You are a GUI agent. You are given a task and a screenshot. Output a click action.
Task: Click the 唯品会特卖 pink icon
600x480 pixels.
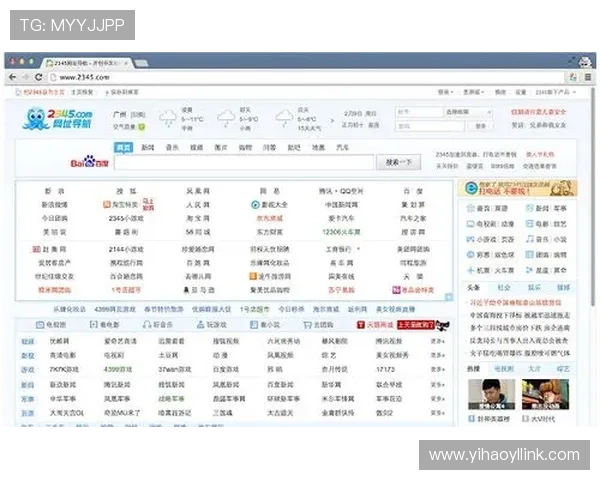tap(396, 290)
